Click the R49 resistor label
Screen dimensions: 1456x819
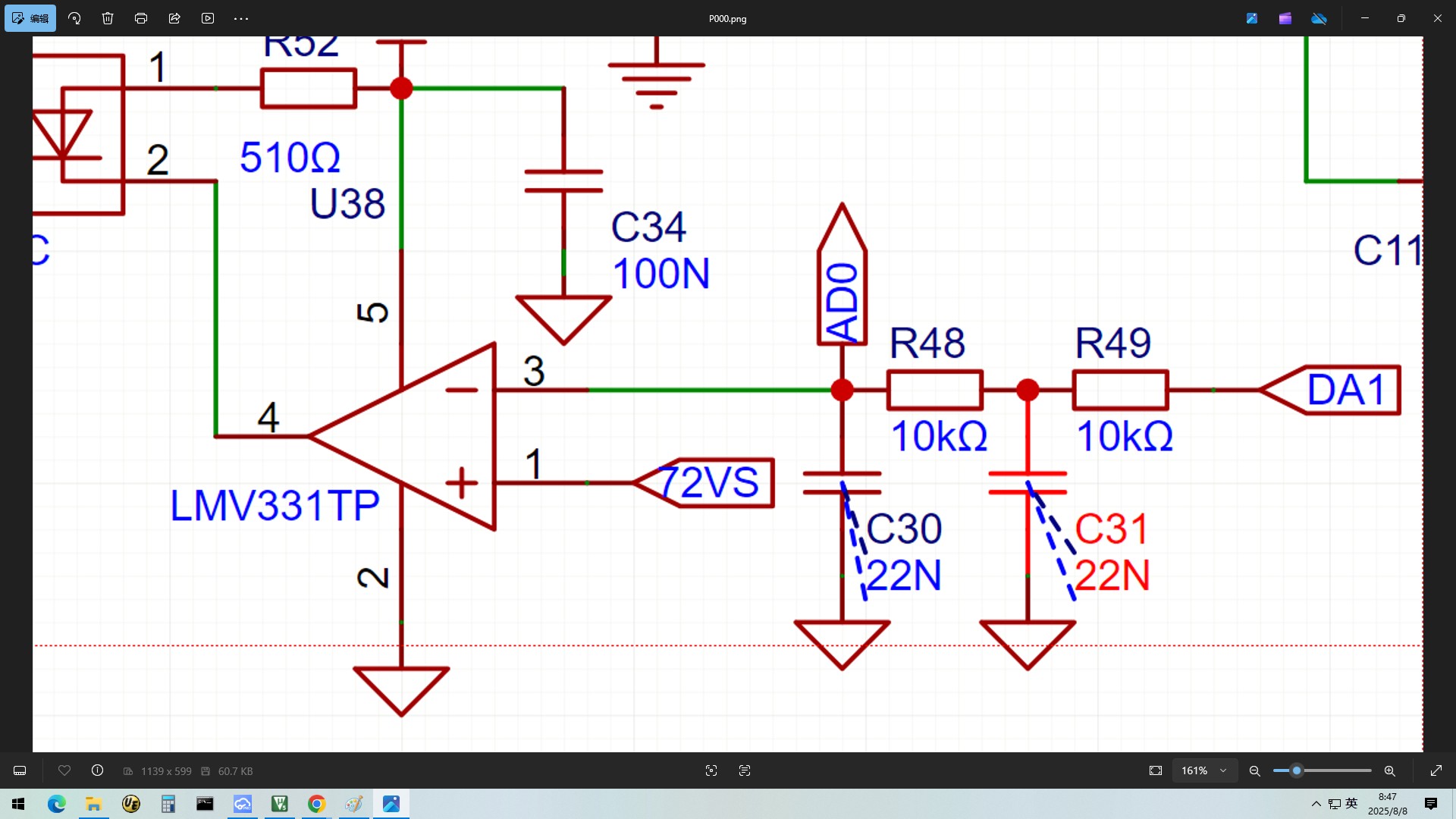click(1113, 343)
